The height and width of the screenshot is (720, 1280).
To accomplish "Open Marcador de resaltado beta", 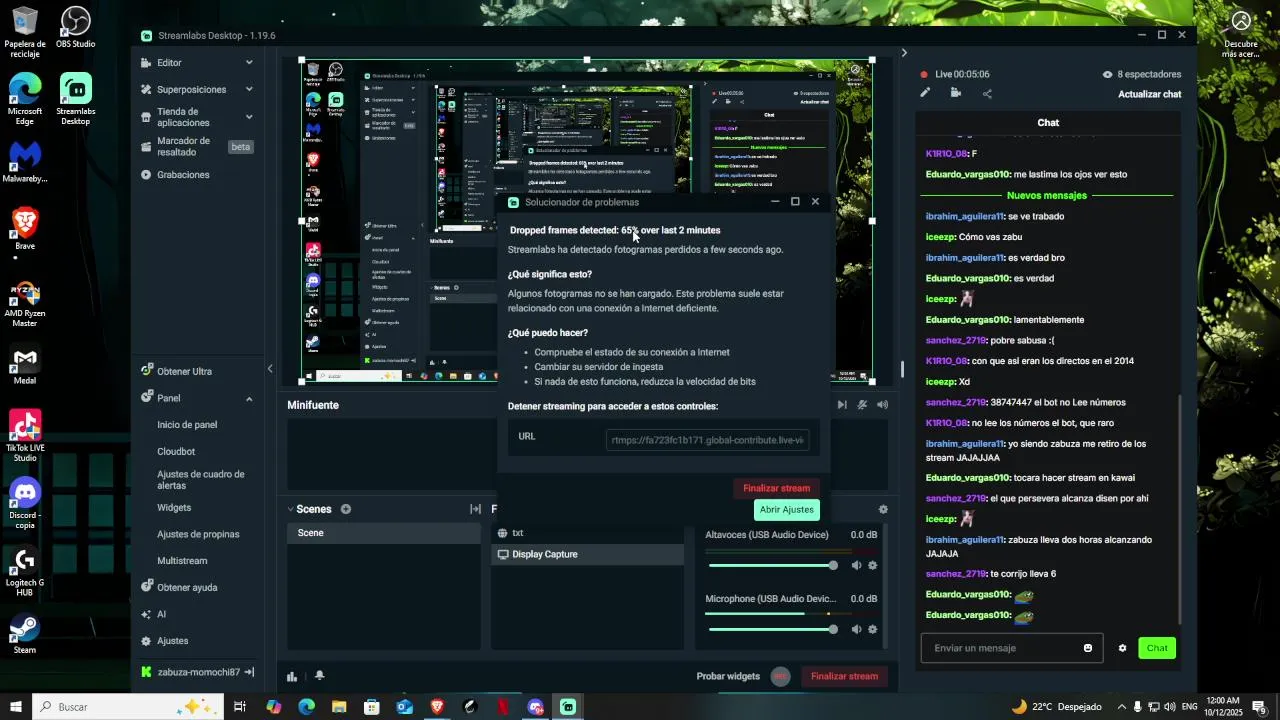I will point(196,146).
